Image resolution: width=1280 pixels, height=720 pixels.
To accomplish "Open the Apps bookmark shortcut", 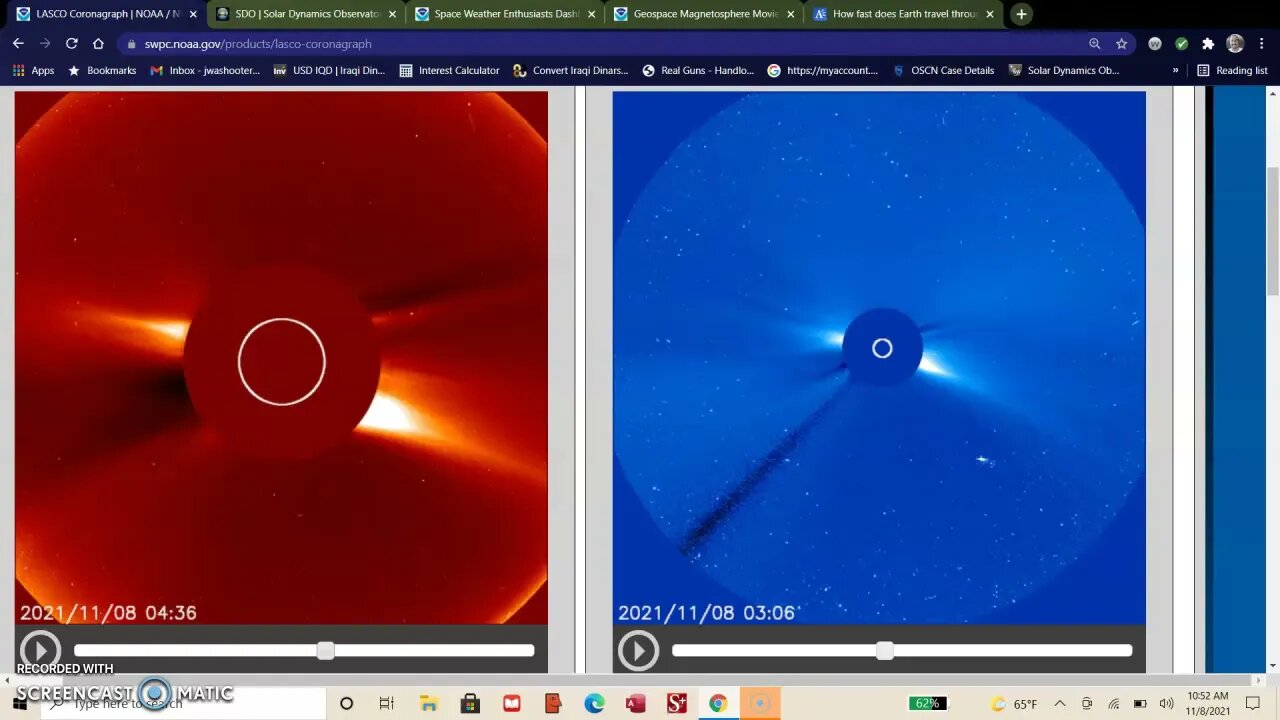I will coord(33,71).
